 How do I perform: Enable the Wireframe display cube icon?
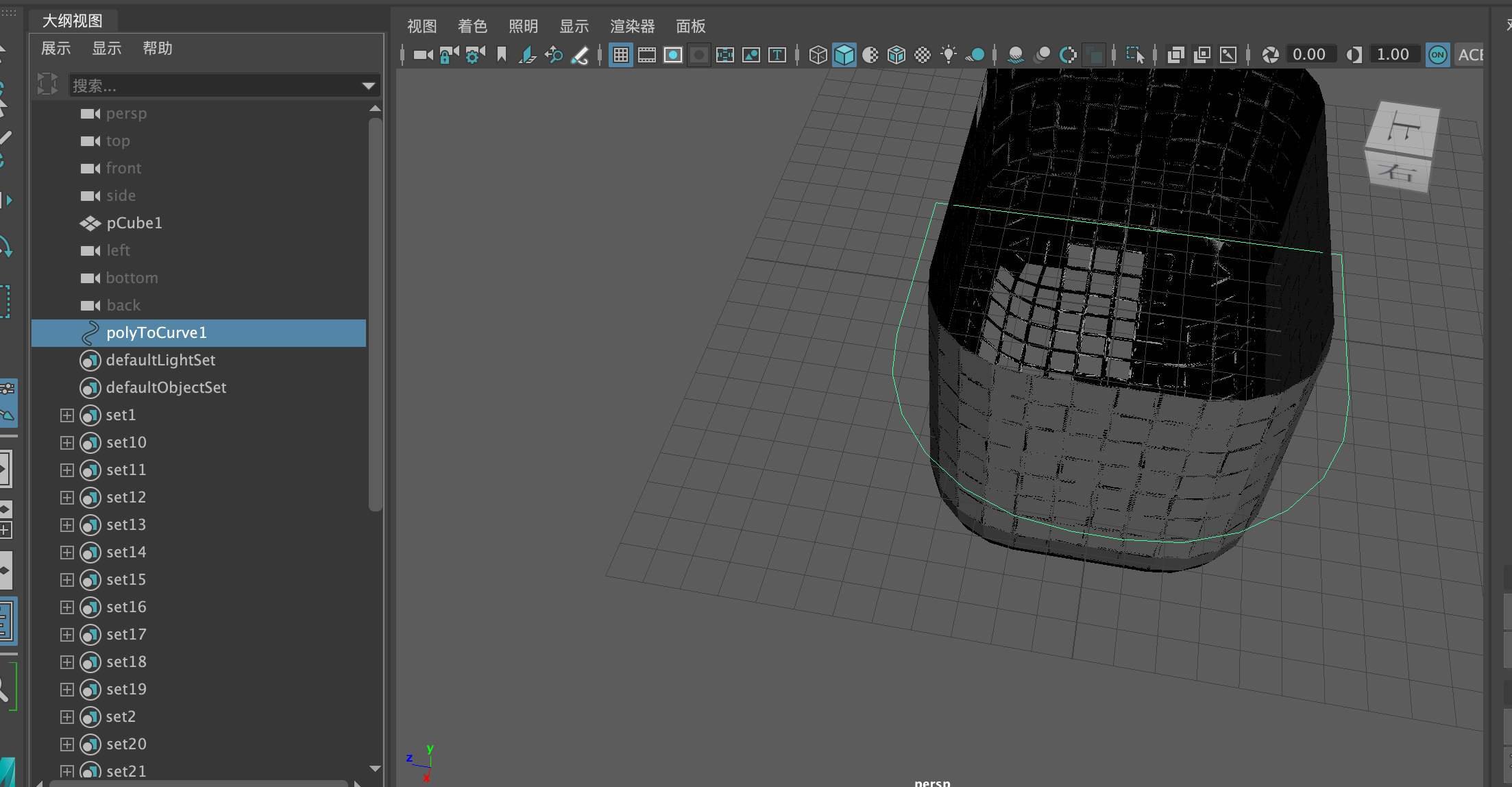tap(818, 55)
